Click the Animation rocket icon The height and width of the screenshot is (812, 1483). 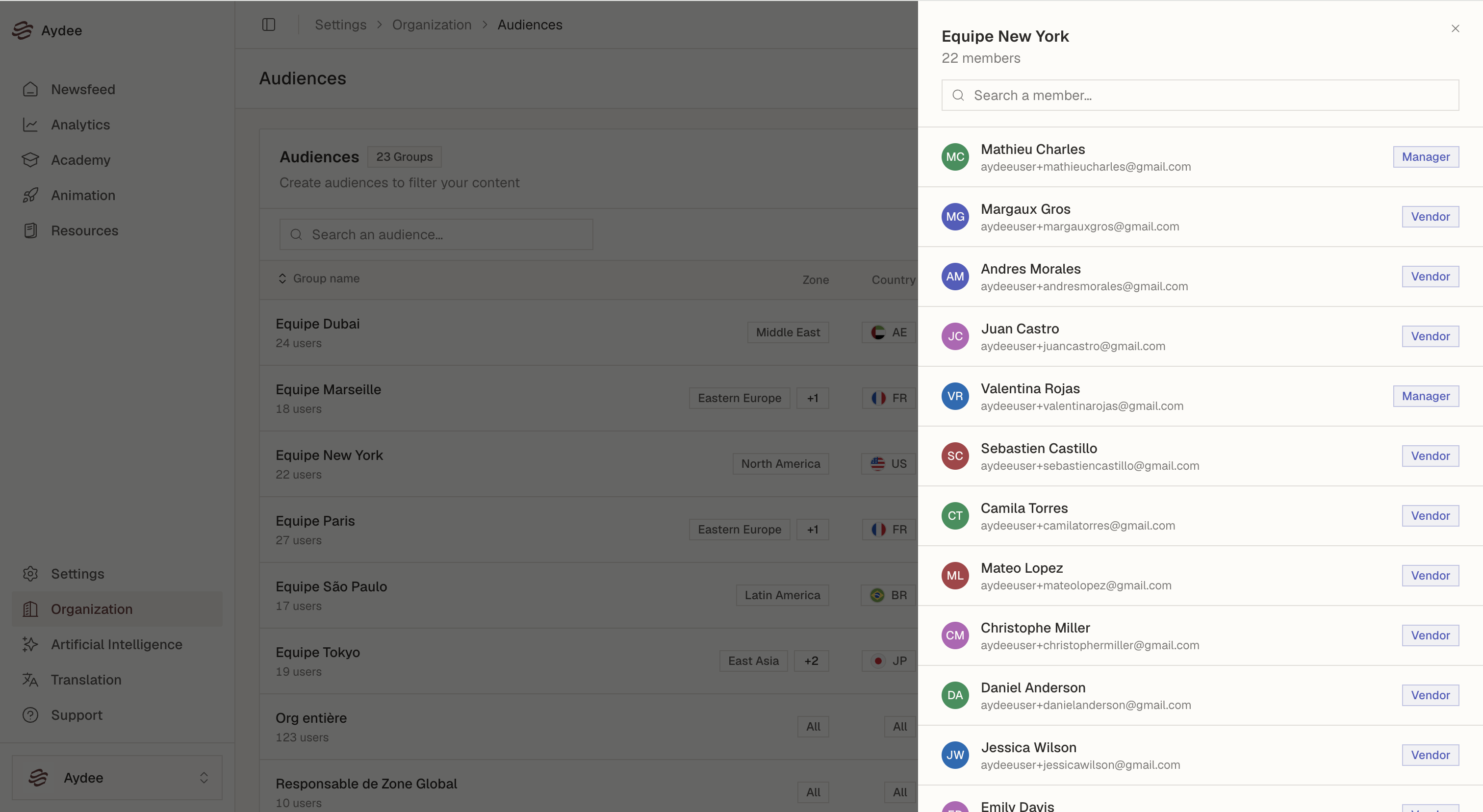pos(30,195)
